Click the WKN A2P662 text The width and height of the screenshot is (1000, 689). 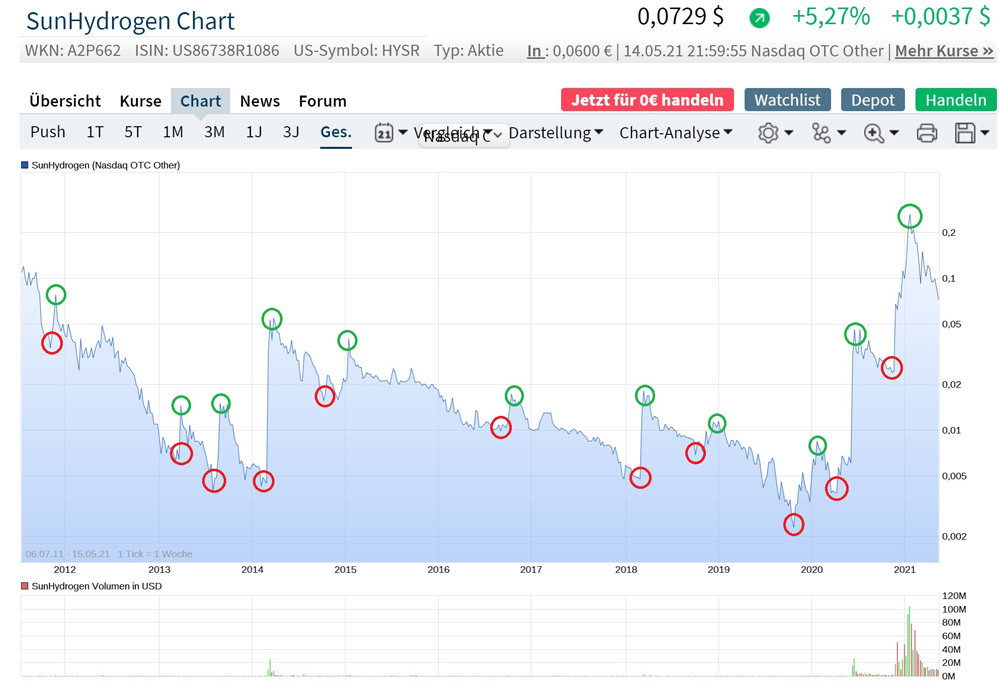click(x=73, y=50)
